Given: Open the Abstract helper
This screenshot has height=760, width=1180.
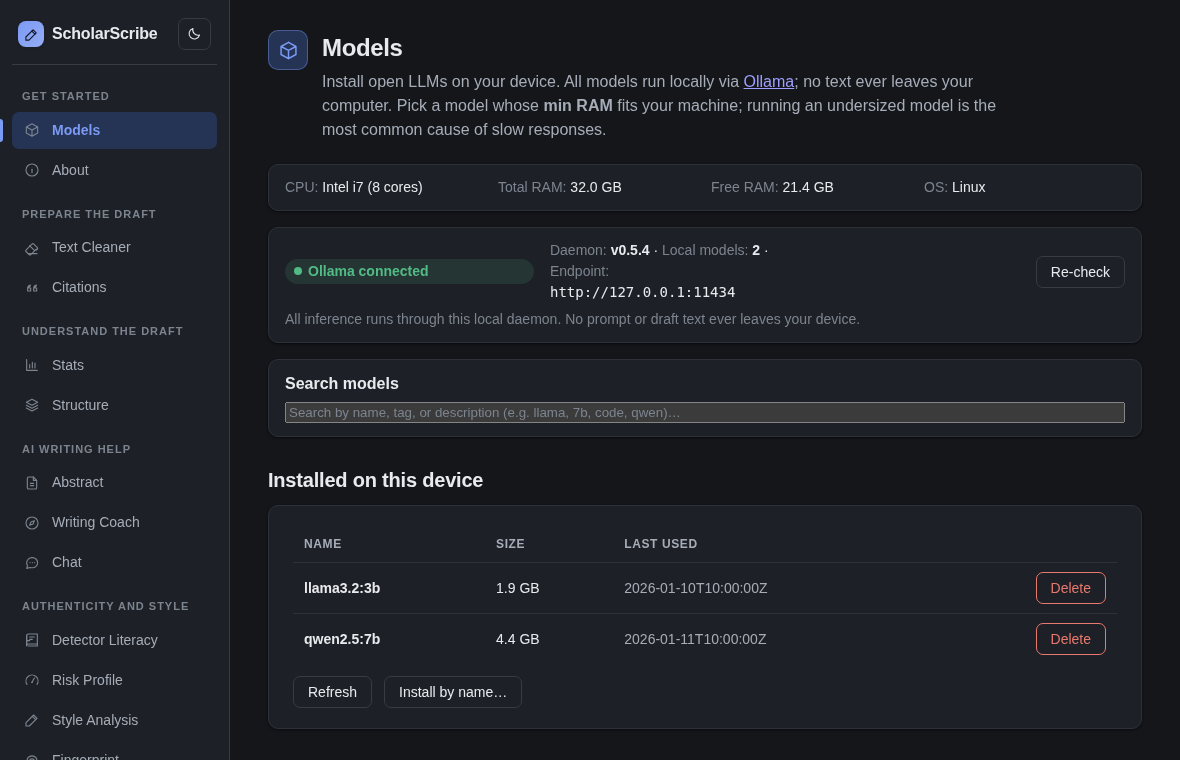Looking at the screenshot, I should 114,482.
